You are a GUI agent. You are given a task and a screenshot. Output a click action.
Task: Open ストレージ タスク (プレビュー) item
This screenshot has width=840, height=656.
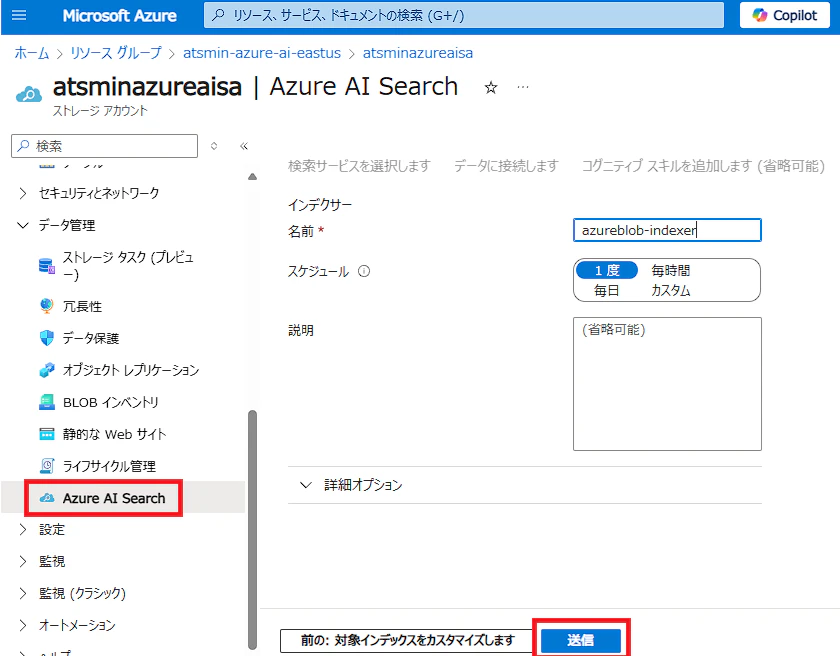coord(129,266)
